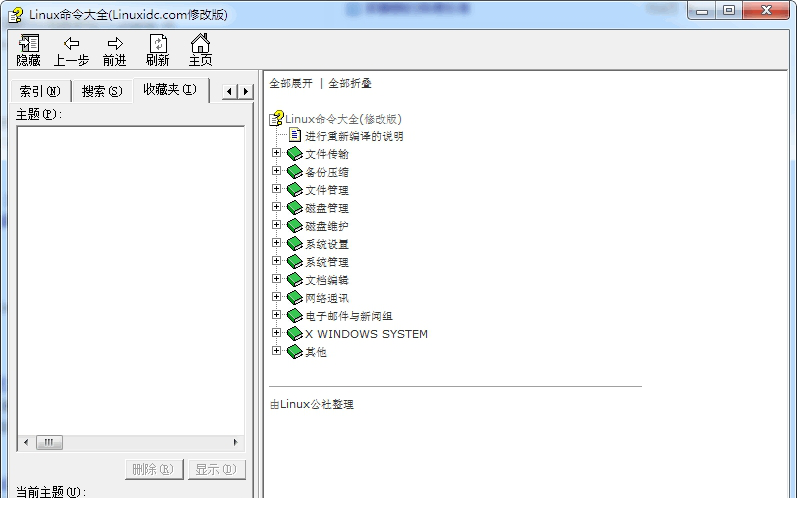
Task: Expand the 系统设置 tree node
Action: [276, 242]
